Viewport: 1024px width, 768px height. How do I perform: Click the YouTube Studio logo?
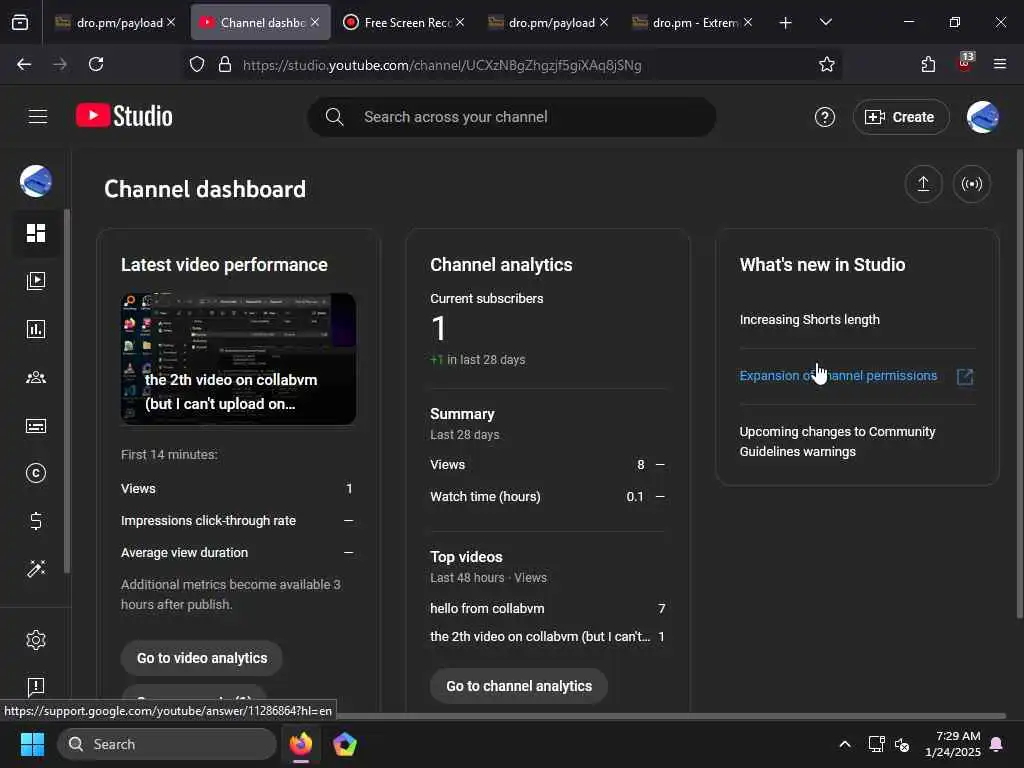click(x=124, y=116)
